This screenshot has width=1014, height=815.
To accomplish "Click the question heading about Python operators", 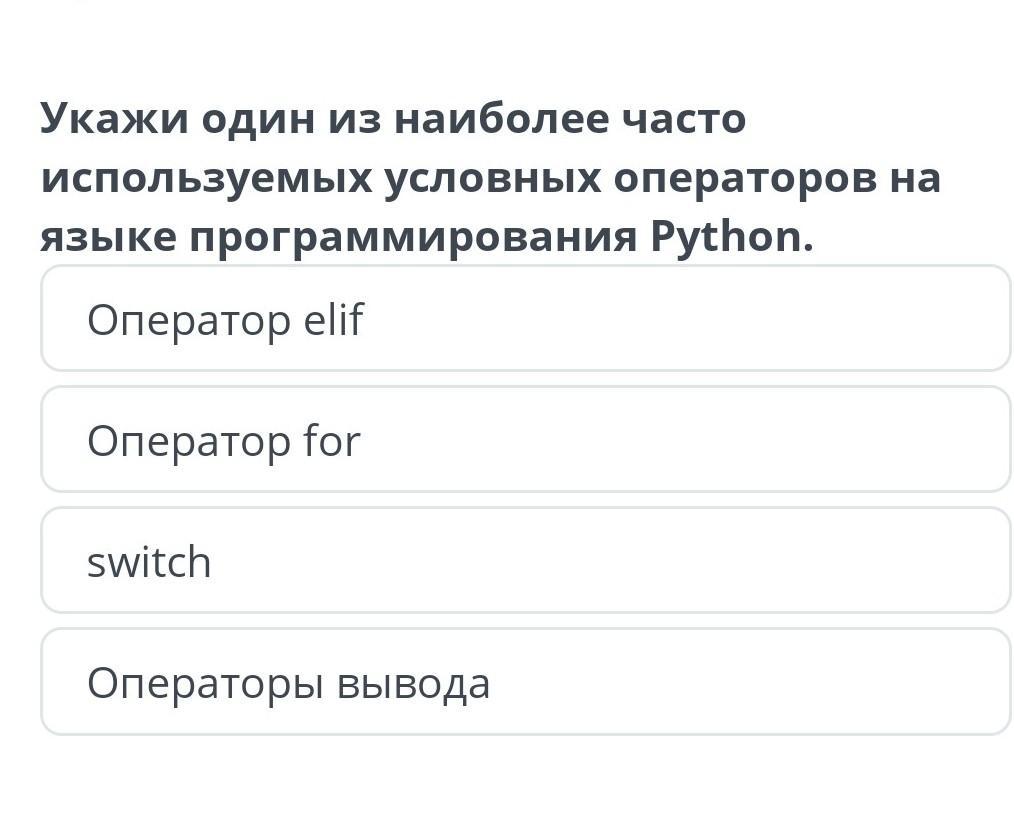I will tap(490, 177).
